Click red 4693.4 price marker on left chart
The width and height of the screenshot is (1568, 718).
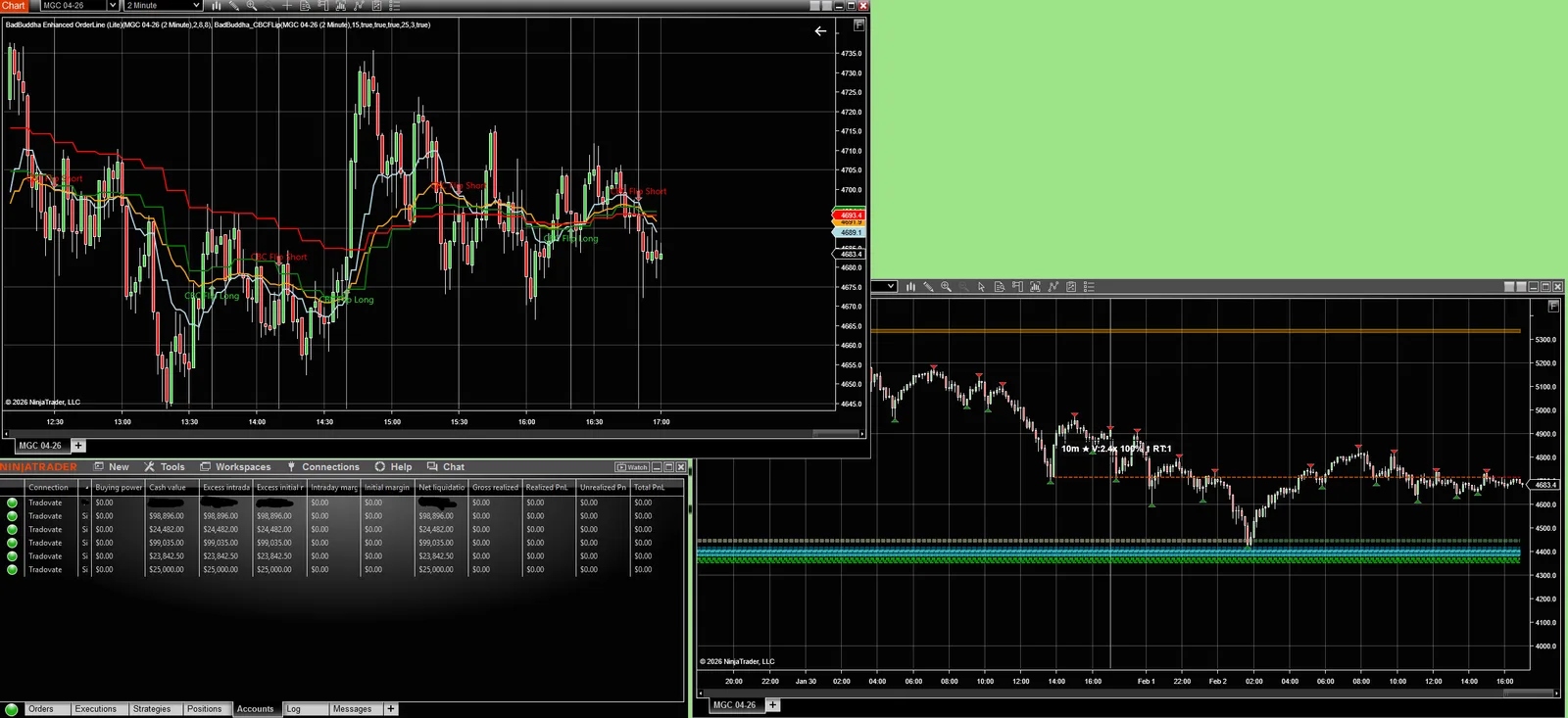849,215
